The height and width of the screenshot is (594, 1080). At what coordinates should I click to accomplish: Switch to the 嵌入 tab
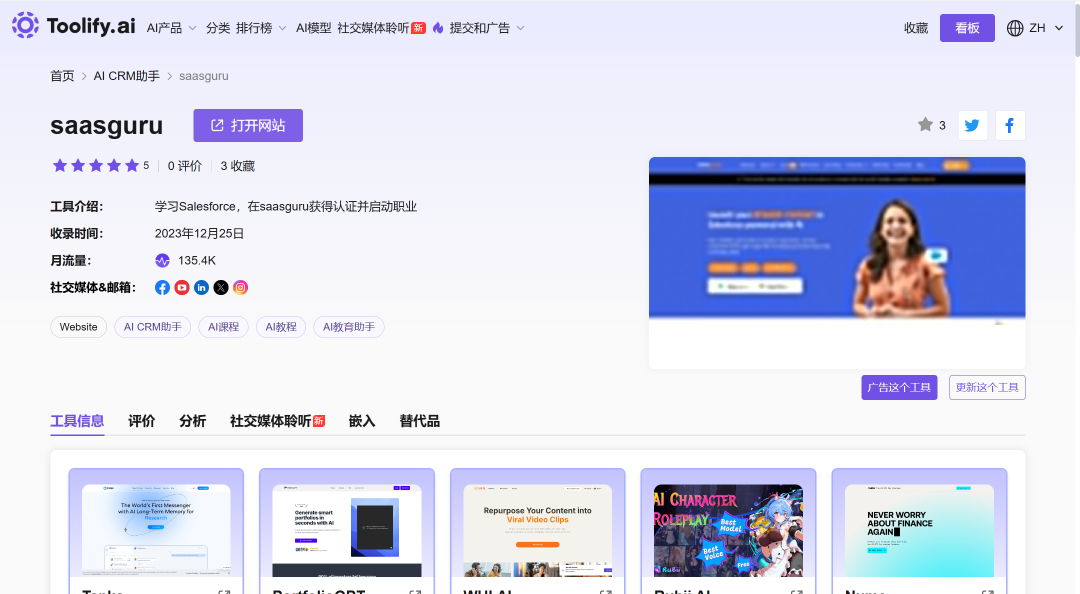(x=362, y=421)
